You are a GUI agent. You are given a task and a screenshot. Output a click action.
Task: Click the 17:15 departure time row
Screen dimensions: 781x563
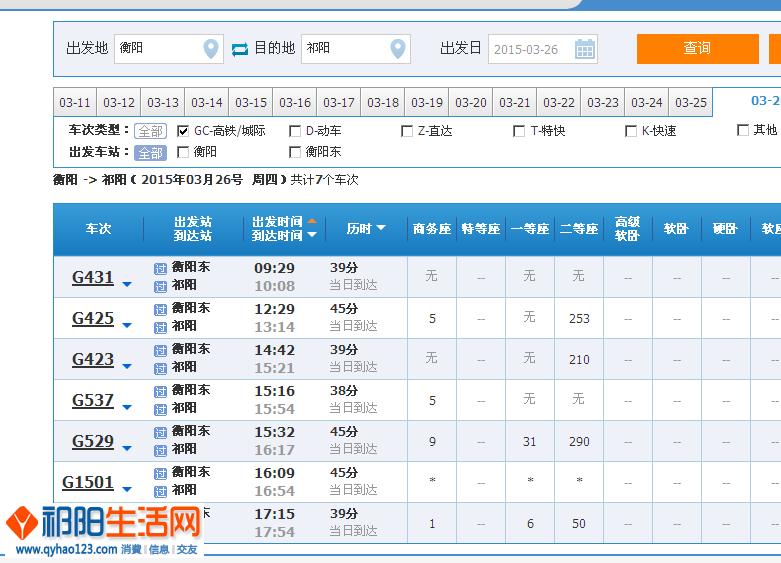[274, 514]
